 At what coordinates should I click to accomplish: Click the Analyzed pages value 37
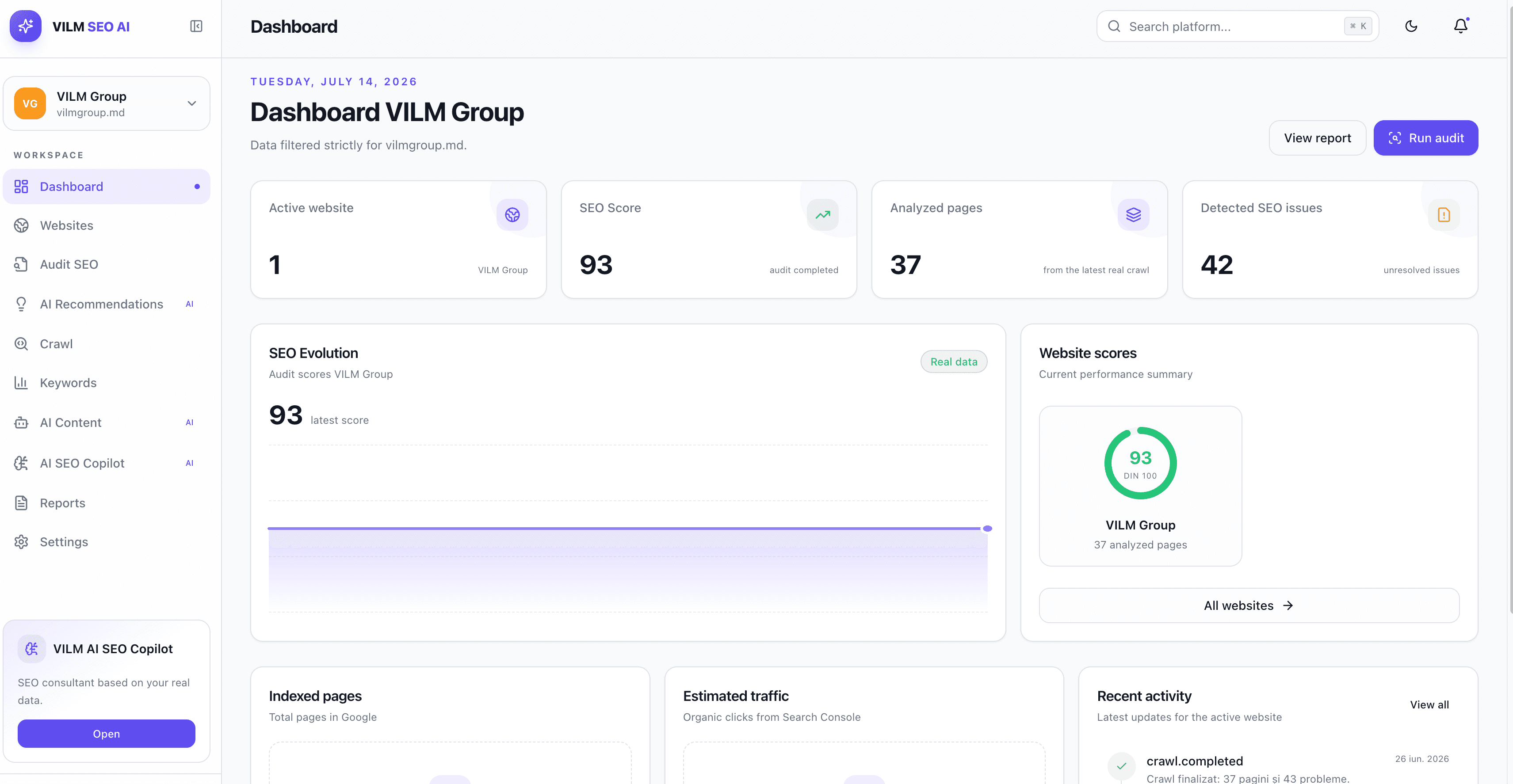point(906,265)
